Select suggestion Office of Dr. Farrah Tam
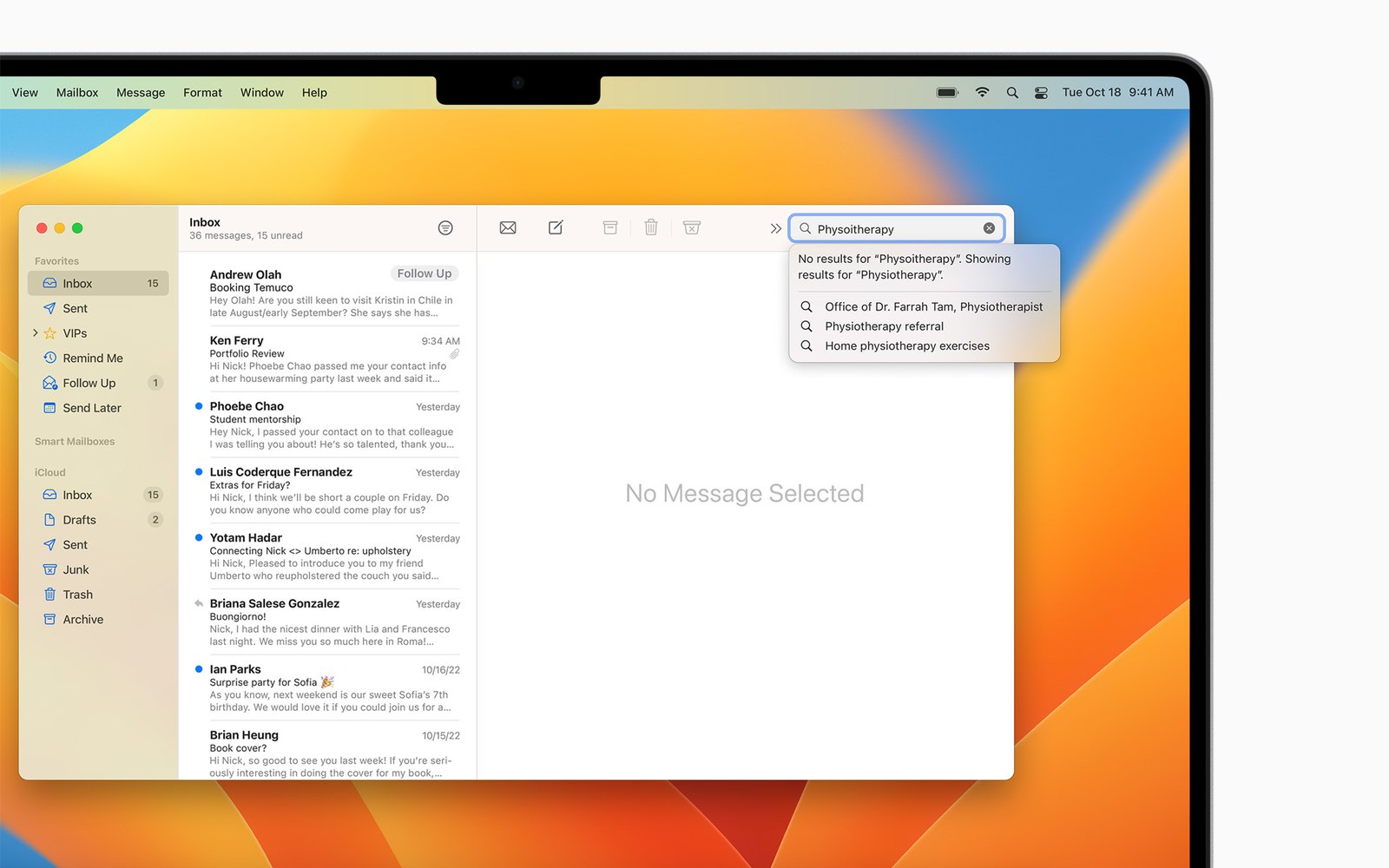The image size is (1389, 868). tap(925, 306)
